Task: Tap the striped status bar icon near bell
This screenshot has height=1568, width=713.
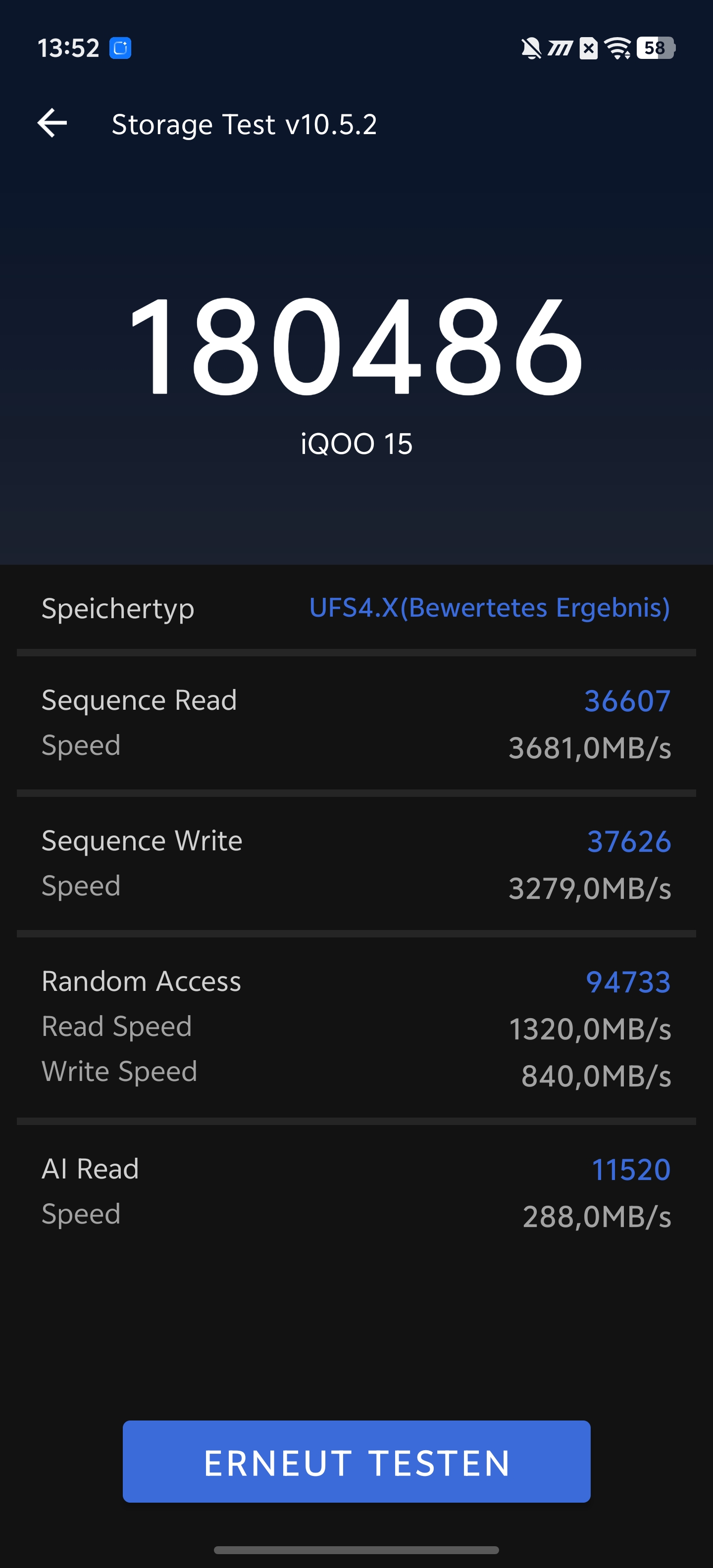Action: 560,48
